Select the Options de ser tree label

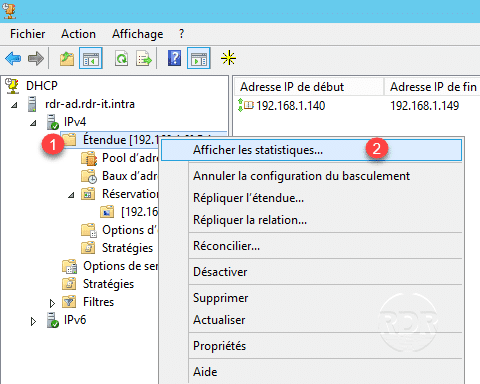[121, 266]
